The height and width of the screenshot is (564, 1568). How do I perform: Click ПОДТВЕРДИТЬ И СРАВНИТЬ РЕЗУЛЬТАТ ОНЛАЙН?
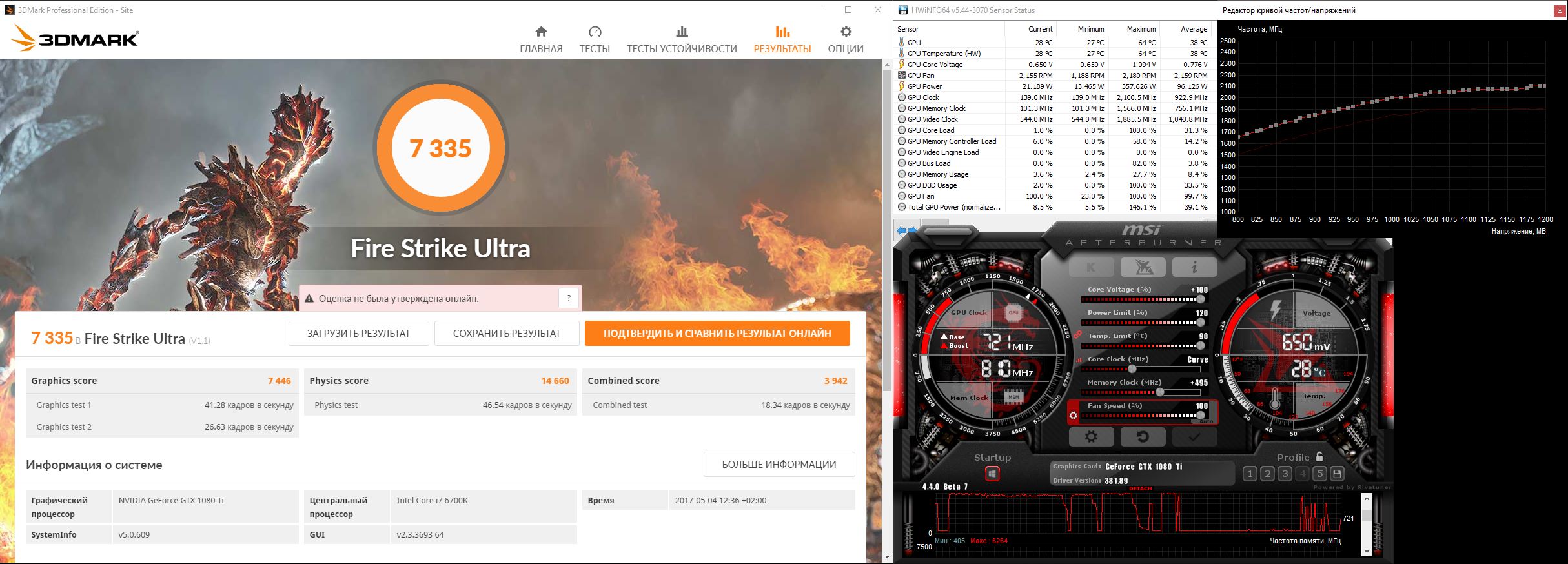point(717,334)
